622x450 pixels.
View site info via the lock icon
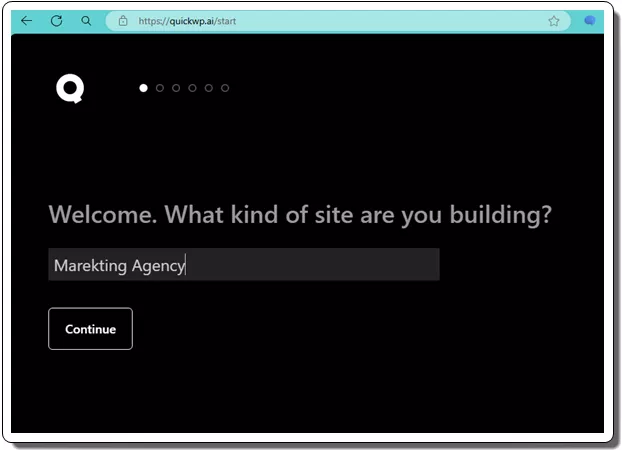(123, 21)
